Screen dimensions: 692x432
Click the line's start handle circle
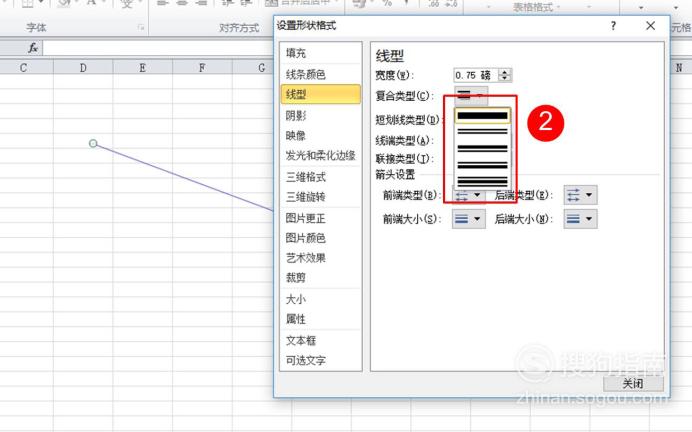coord(93,143)
